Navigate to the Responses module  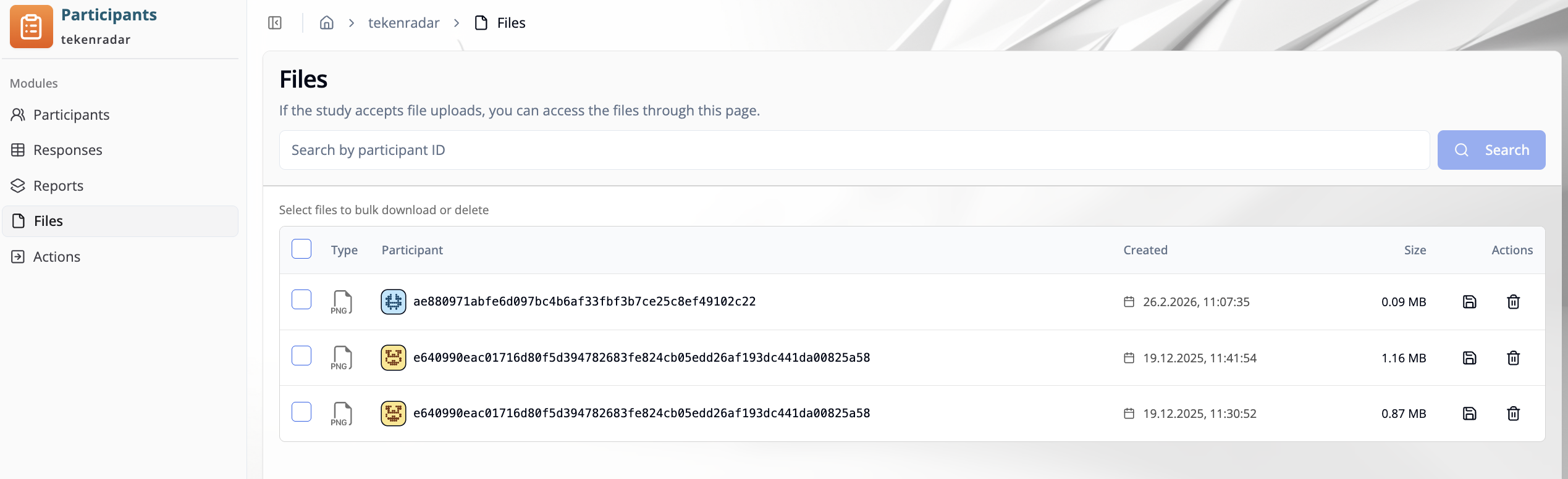[x=67, y=150]
